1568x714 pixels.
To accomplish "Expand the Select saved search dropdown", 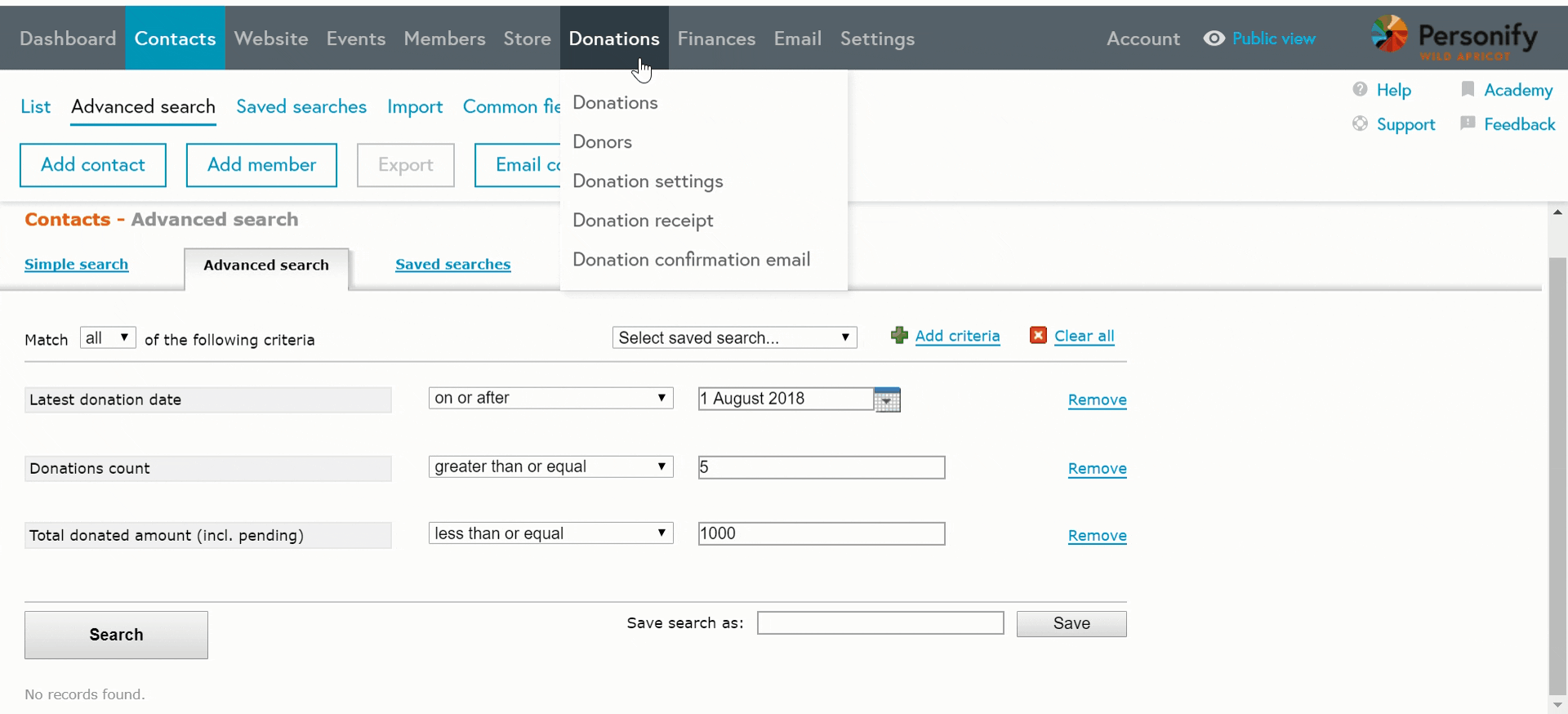I will (734, 337).
